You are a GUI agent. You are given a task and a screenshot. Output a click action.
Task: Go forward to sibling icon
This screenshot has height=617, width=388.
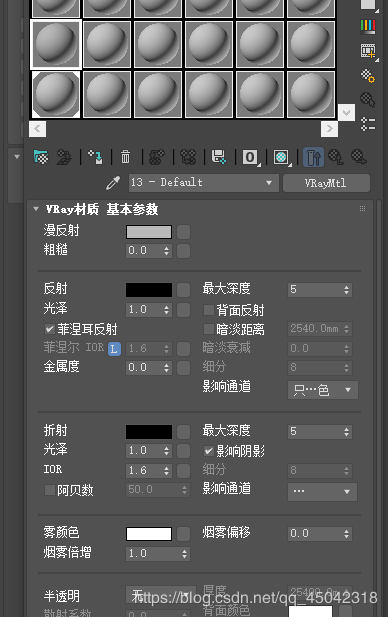tap(358, 157)
